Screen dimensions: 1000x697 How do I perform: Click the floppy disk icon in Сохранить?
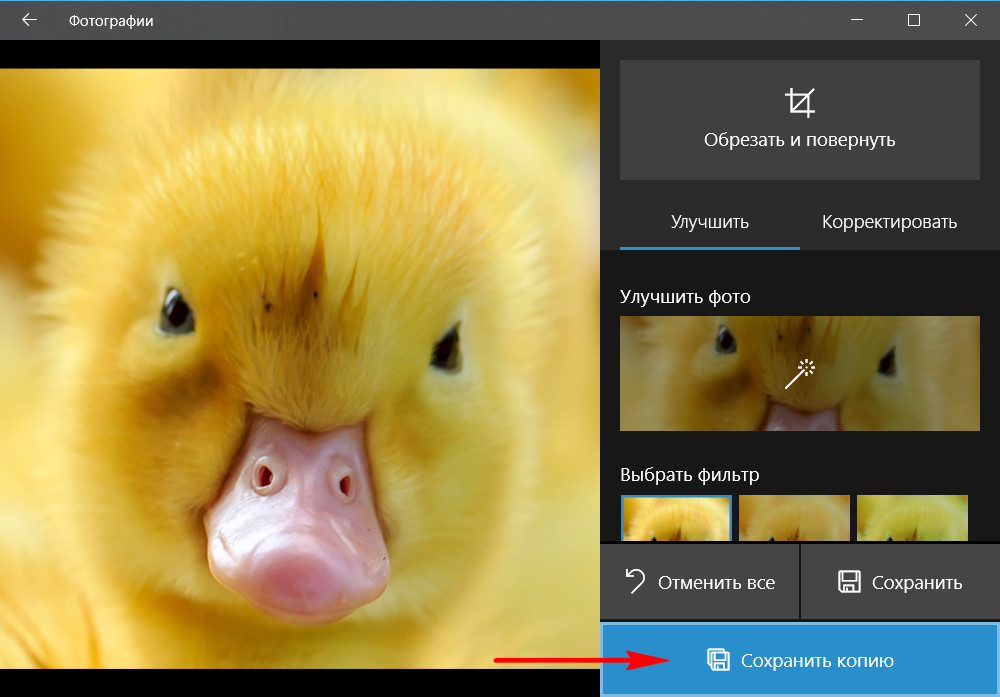click(x=849, y=582)
